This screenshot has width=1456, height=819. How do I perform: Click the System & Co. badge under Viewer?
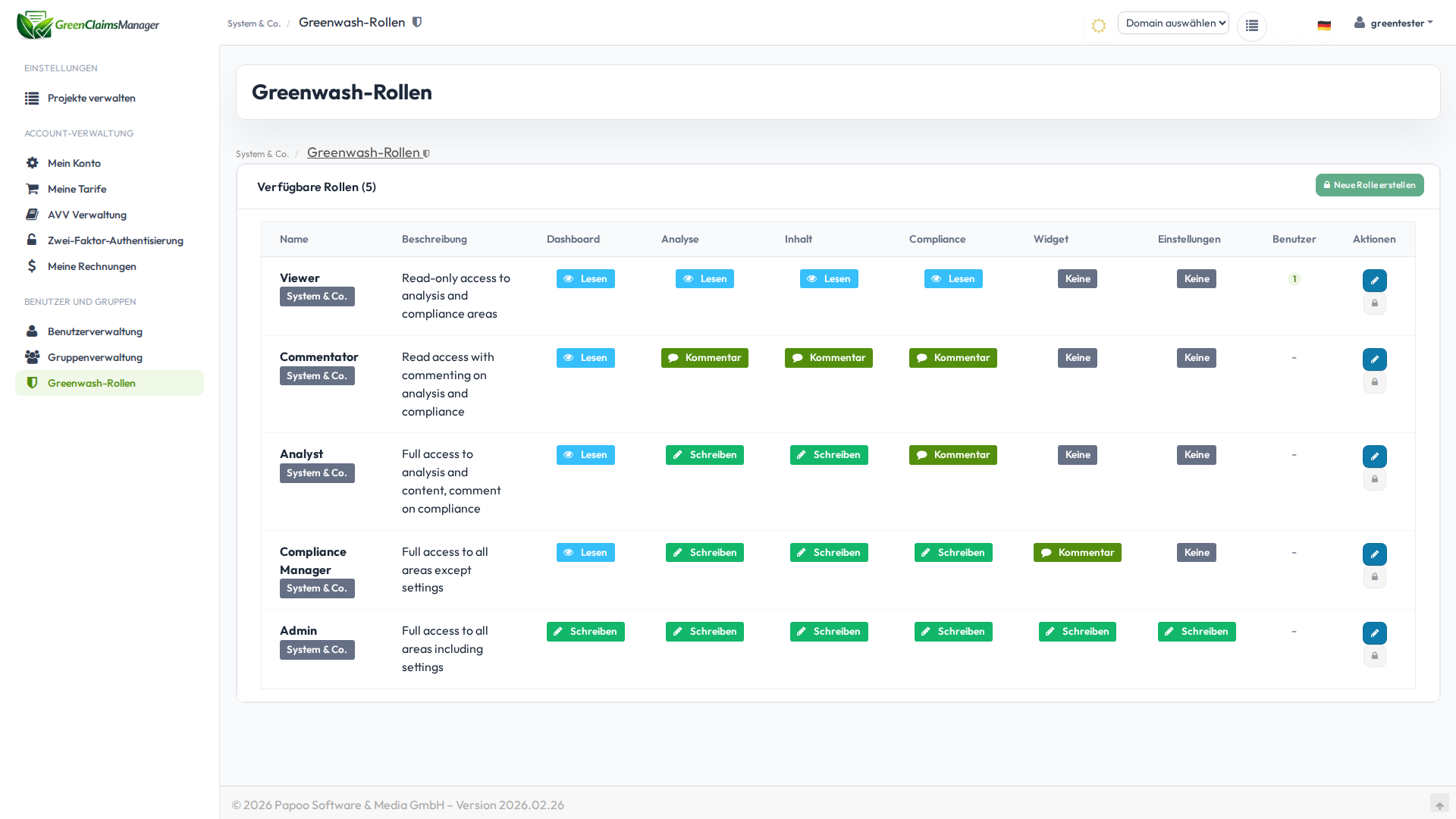[317, 297]
